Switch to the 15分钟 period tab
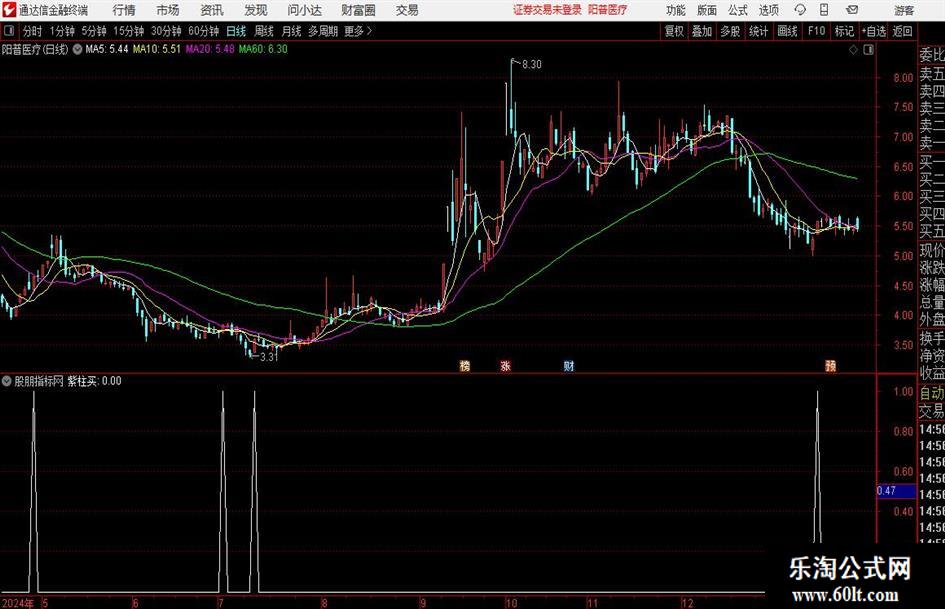Screen dimensions: 945x609 pos(128,31)
